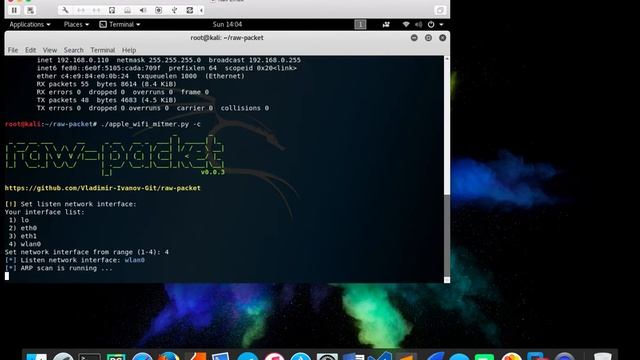Click the terminal cursor block
The width and height of the screenshot is (640, 360).
[7, 276]
